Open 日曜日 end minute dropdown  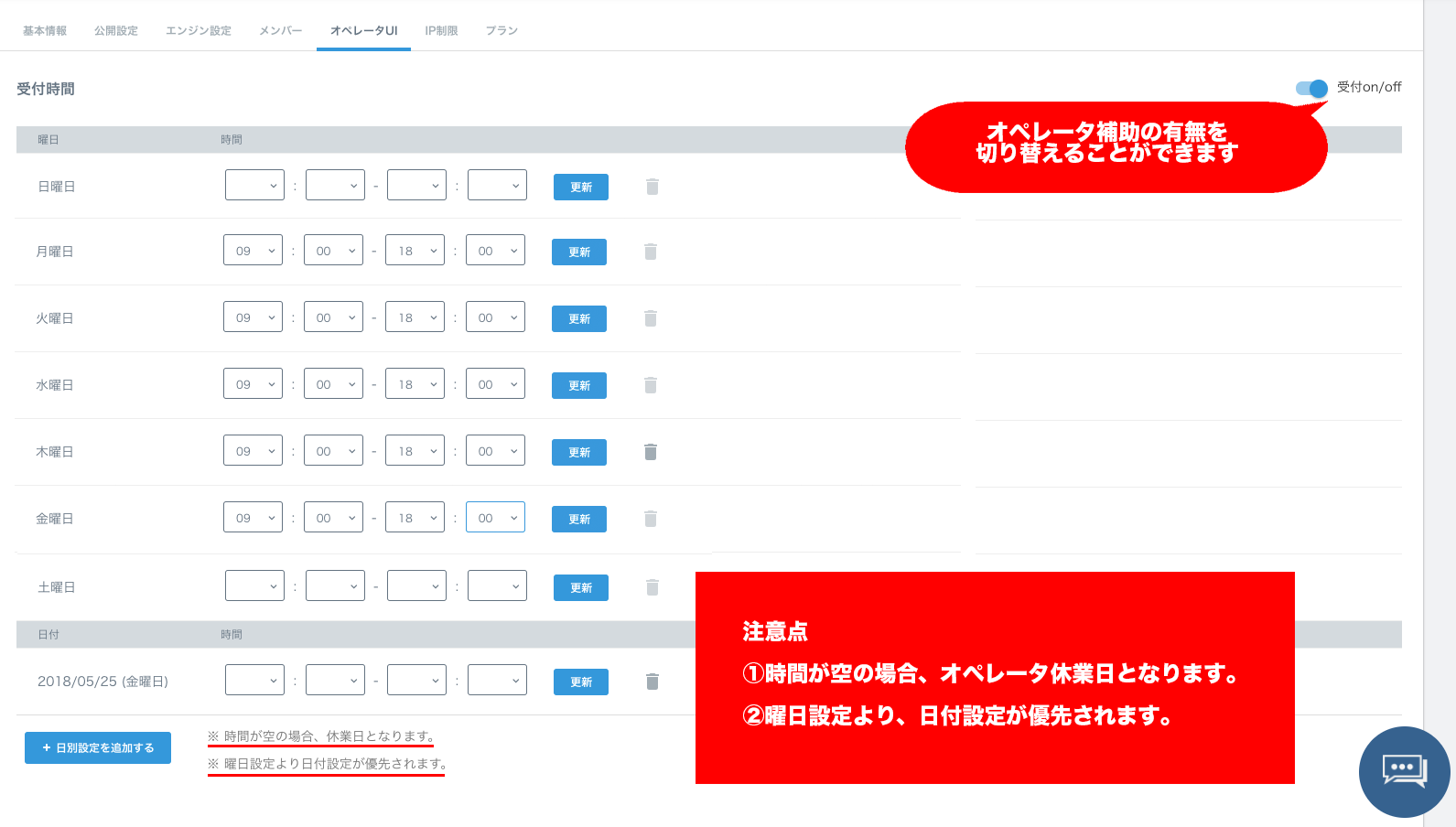pyautogui.click(x=497, y=185)
